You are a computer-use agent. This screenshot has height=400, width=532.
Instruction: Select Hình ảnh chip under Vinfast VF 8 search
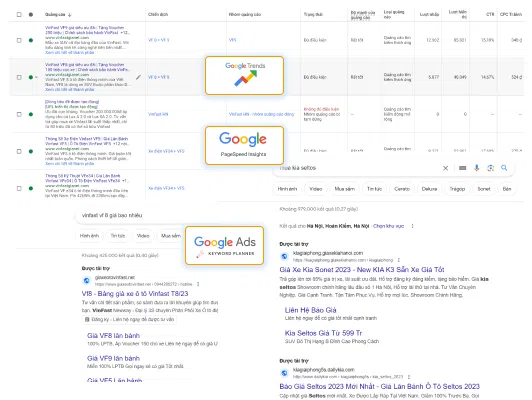89,236
